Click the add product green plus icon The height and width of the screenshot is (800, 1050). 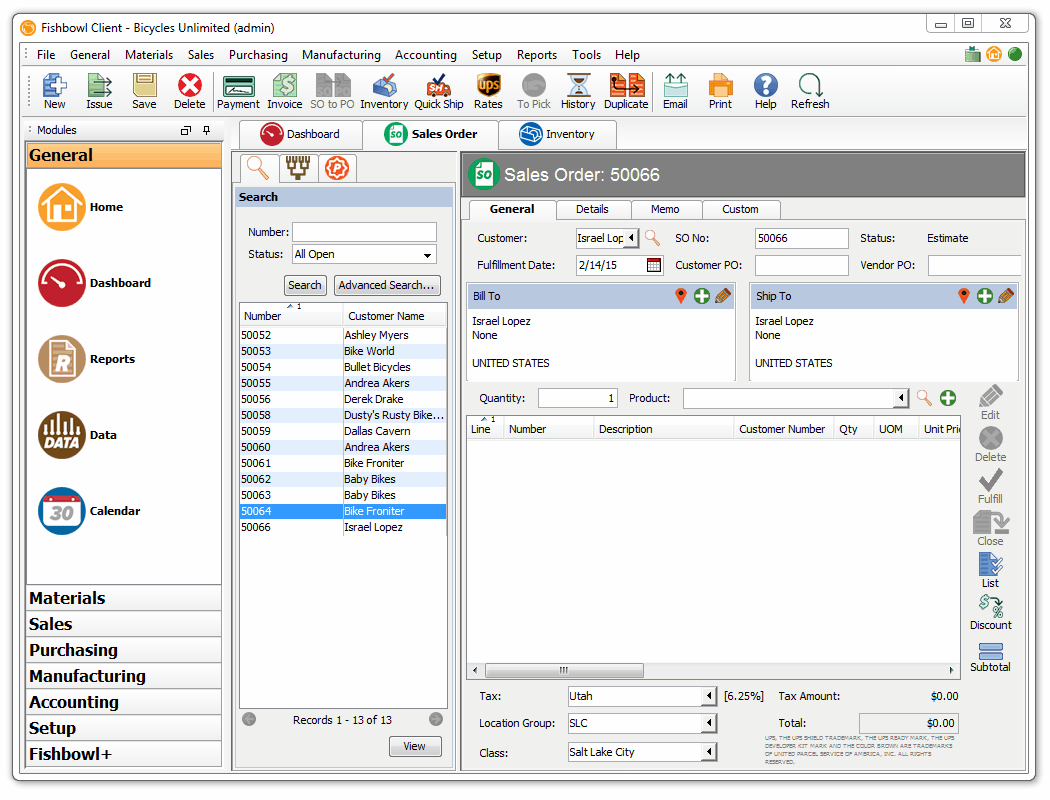948,398
